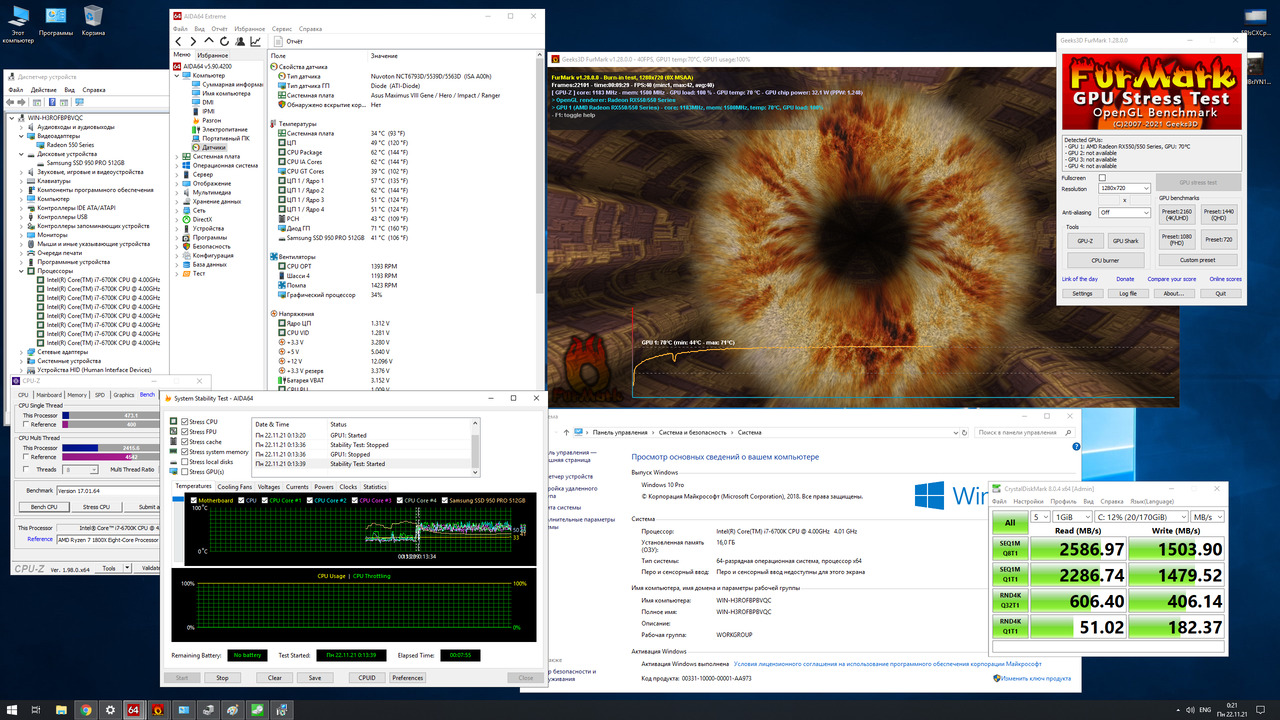This screenshot has width=1280, height=720.
Task: Click the AIDA64 users toolbar icon
Action: coord(240,42)
